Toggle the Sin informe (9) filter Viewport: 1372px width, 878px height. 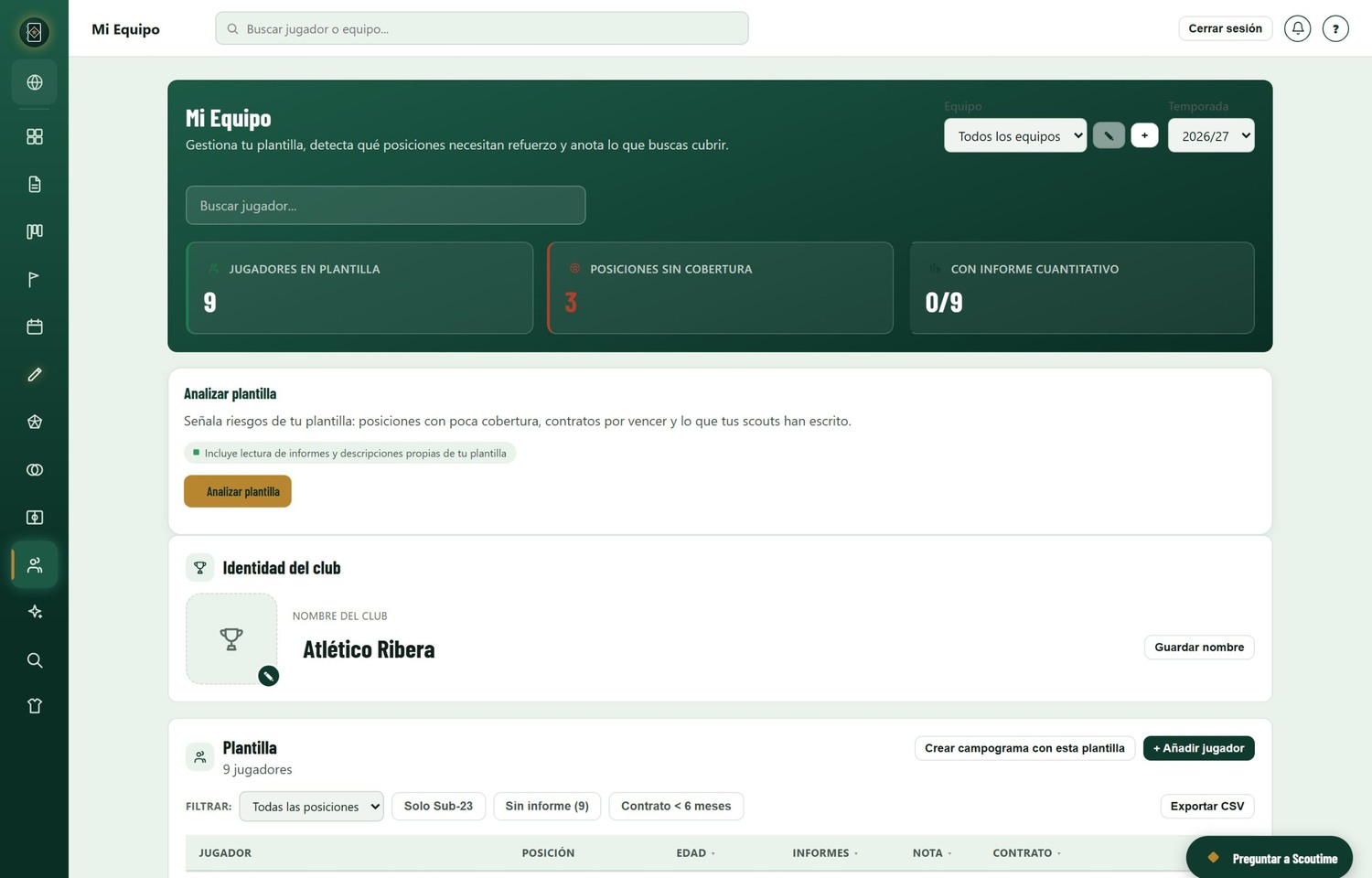point(547,806)
